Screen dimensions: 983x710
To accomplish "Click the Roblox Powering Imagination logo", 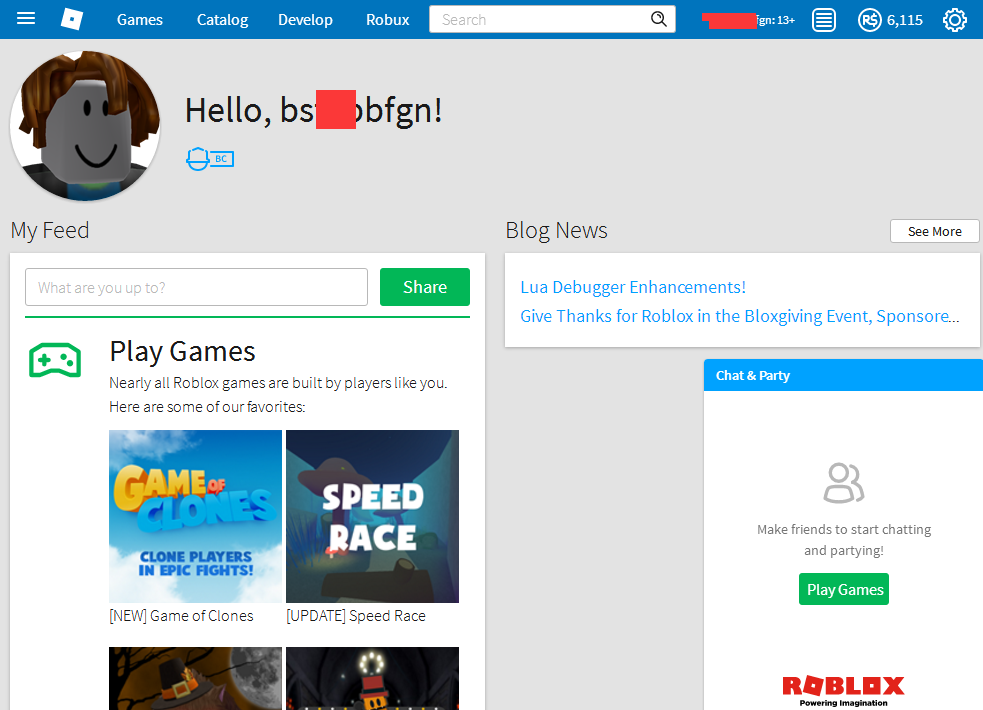I will coord(843,690).
